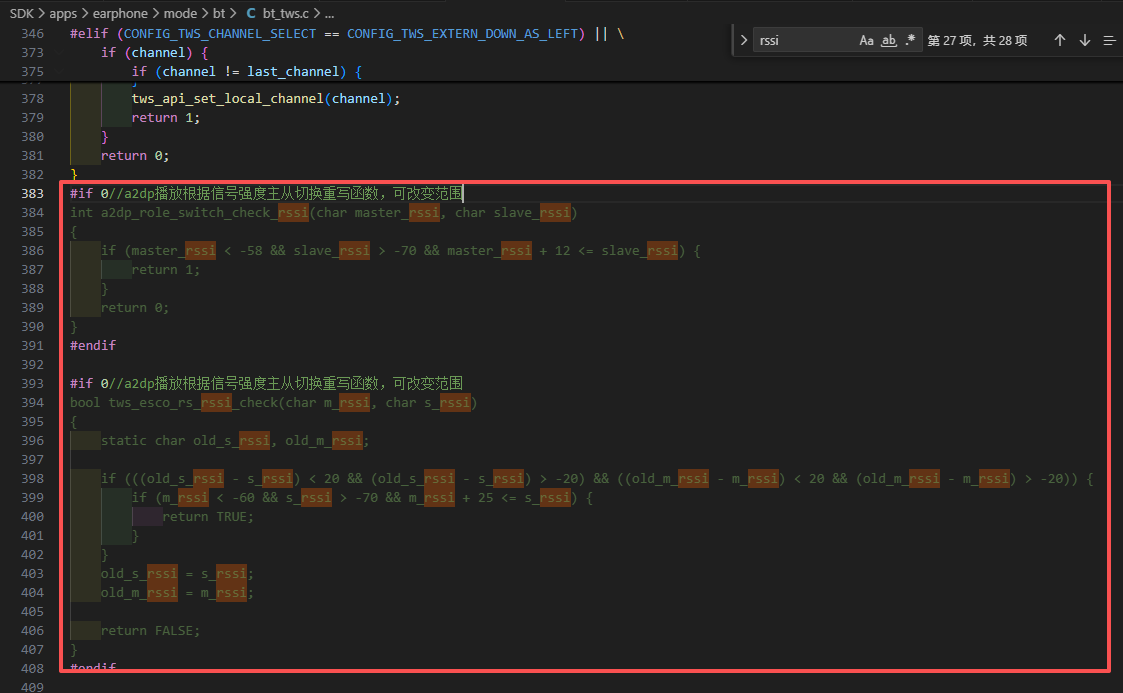The image size is (1123, 693).
Task: Open the breadcrumb symbol ellipsis
Action: [329, 14]
